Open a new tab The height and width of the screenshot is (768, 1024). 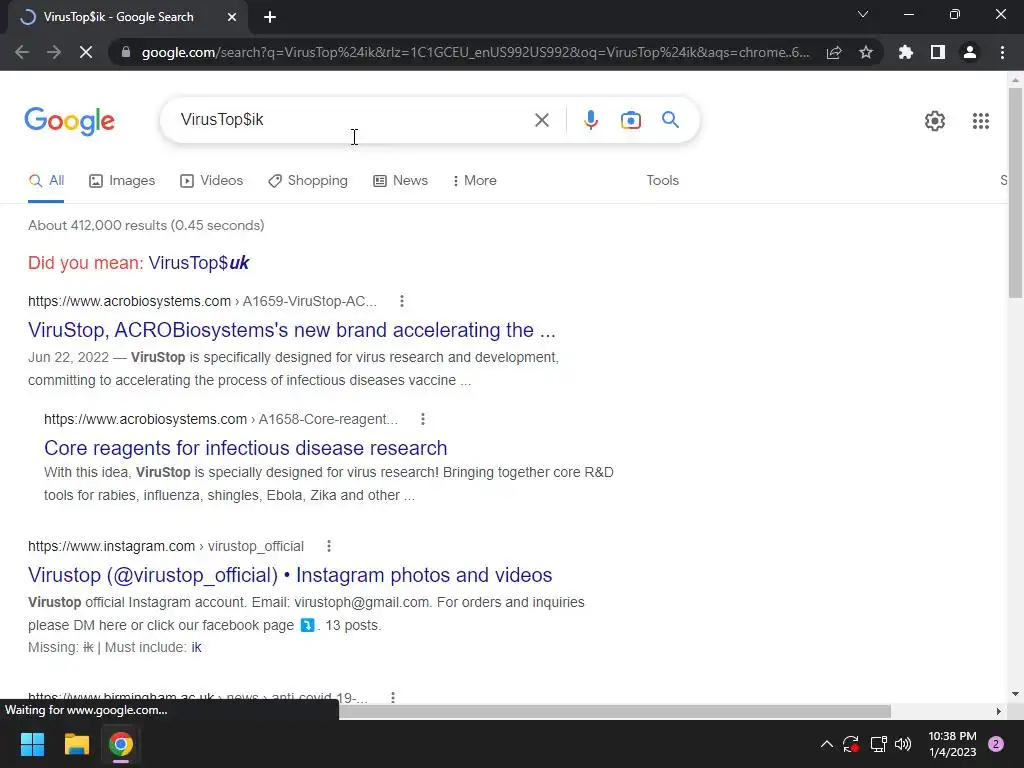270,17
